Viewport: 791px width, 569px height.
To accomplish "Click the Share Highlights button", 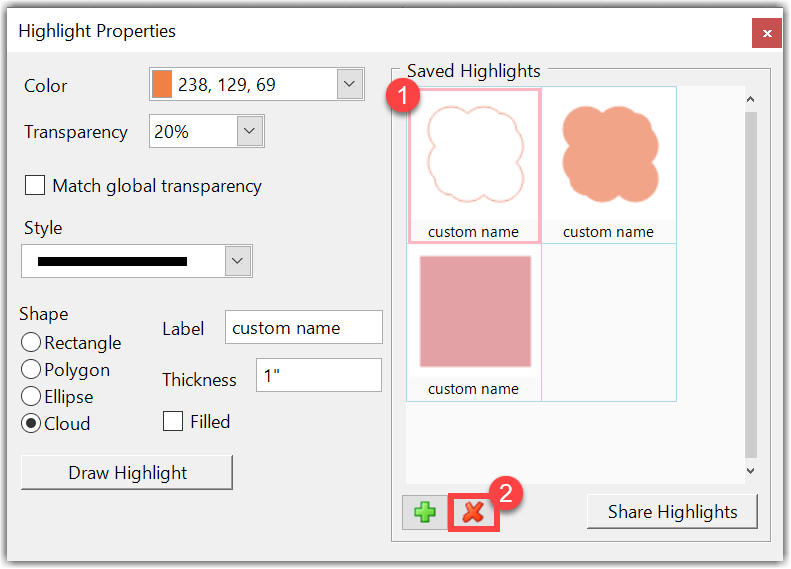I will point(672,512).
